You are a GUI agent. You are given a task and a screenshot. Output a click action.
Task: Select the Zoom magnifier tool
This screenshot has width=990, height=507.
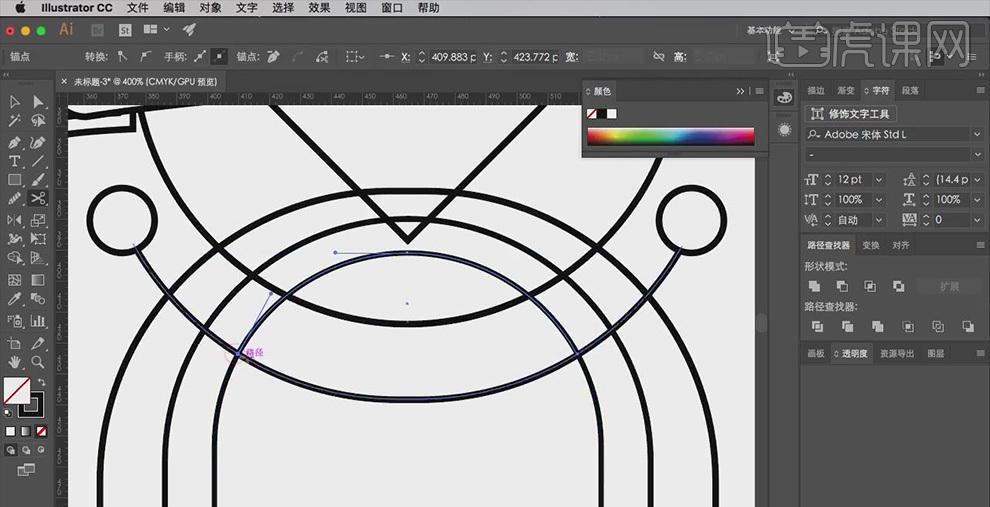39,362
